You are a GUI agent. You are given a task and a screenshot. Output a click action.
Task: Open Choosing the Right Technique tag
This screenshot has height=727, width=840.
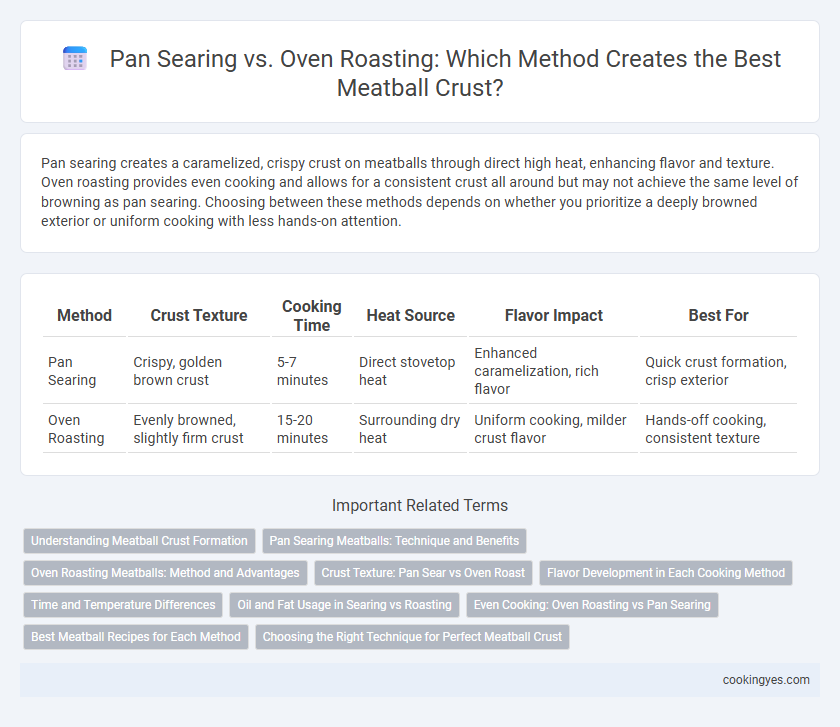pyautogui.click(x=412, y=636)
